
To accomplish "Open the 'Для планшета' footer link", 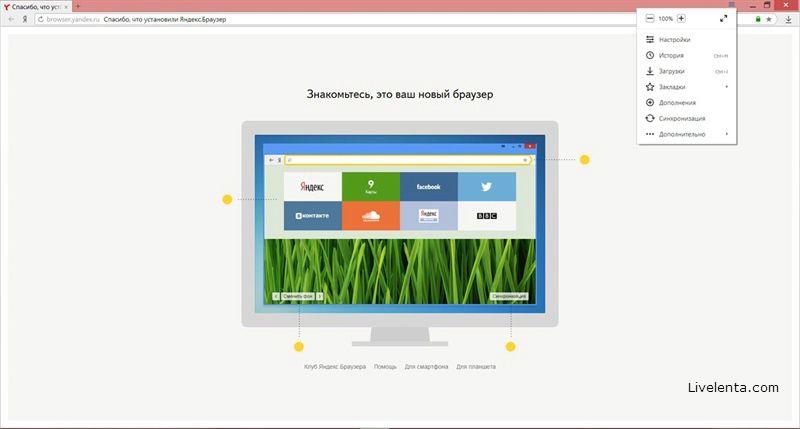I will click(x=476, y=366).
